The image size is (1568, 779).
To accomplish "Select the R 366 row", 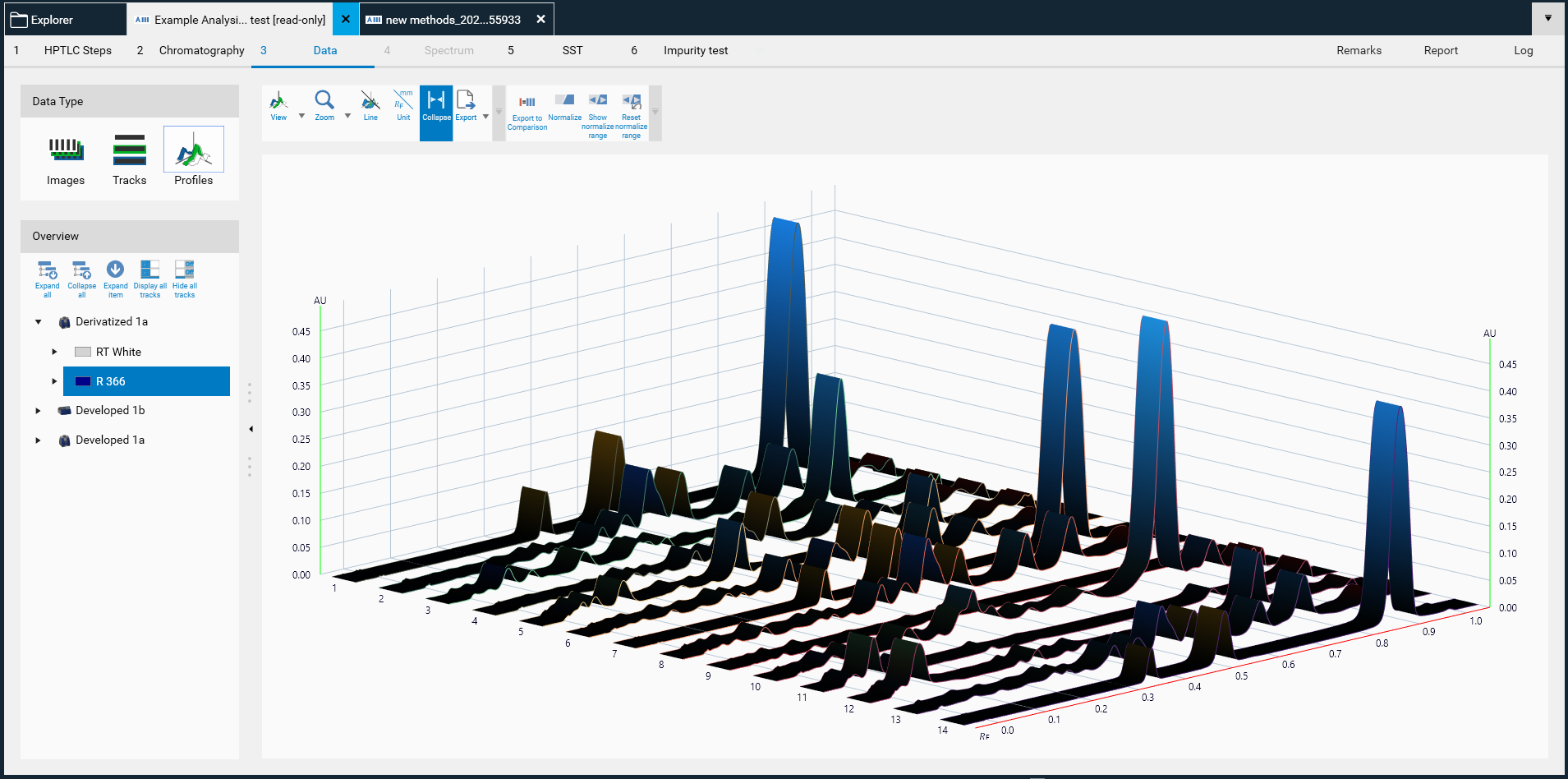I will click(146, 381).
